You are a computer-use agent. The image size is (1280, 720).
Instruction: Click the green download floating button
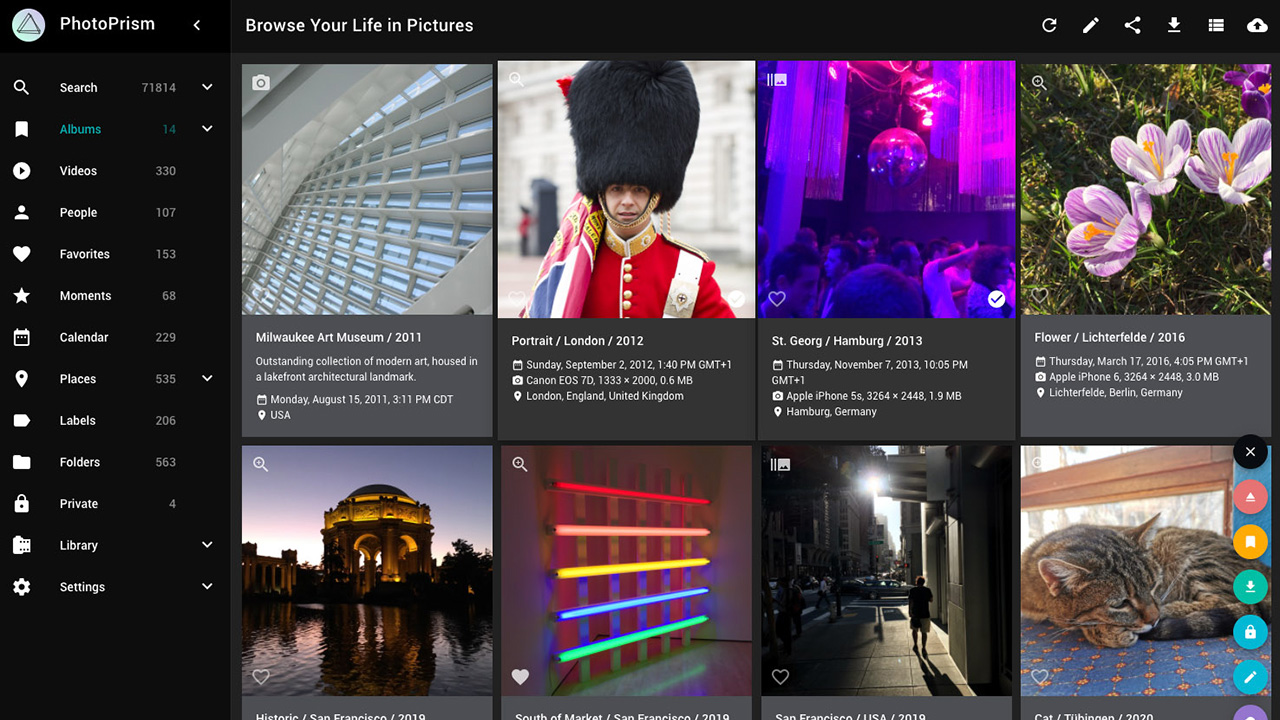tap(1250, 586)
